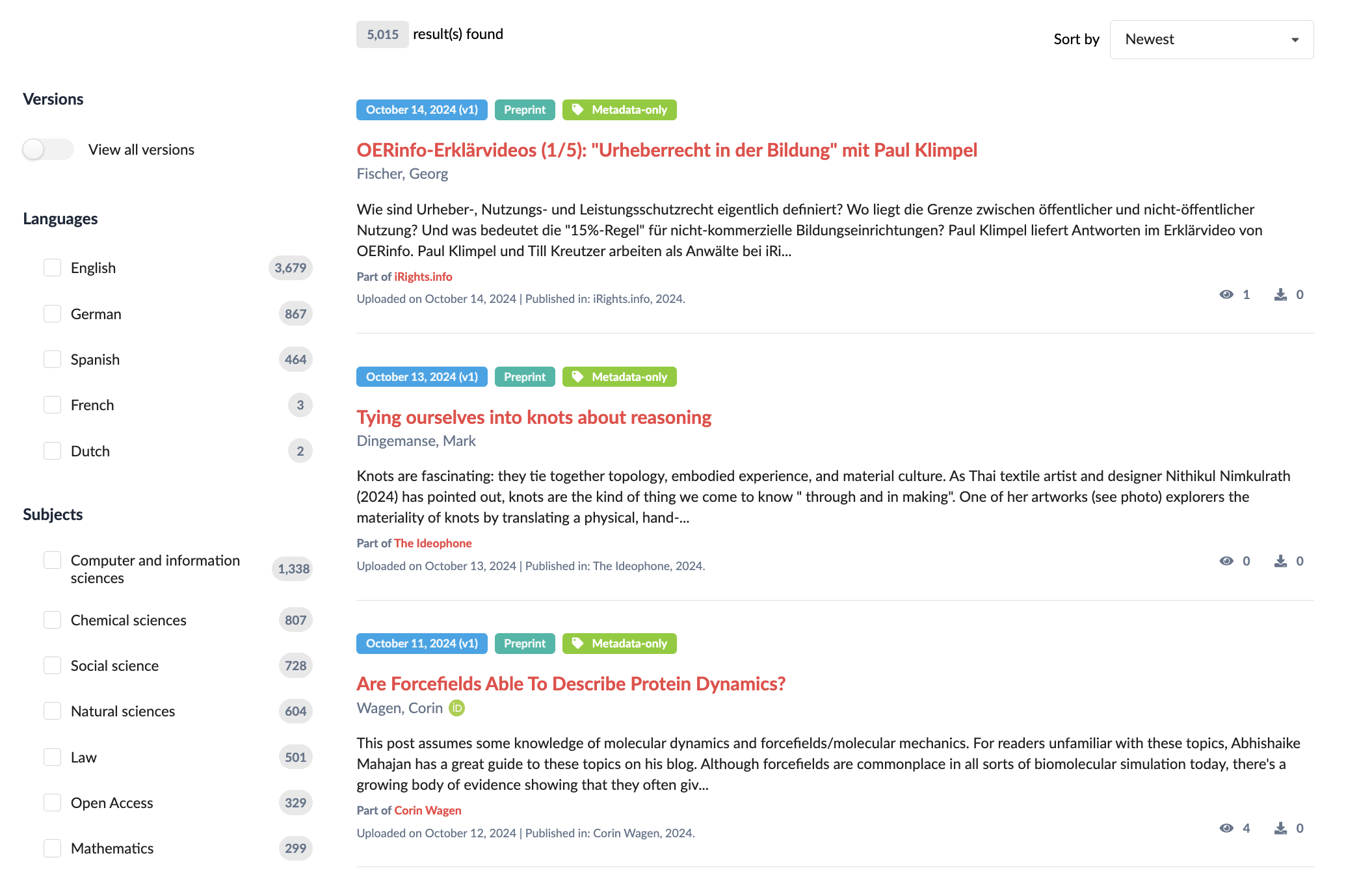This screenshot has width=1372, height=875.
Task: Click the Preprint badge on the Forcefields result
Action: pos(524,644)
